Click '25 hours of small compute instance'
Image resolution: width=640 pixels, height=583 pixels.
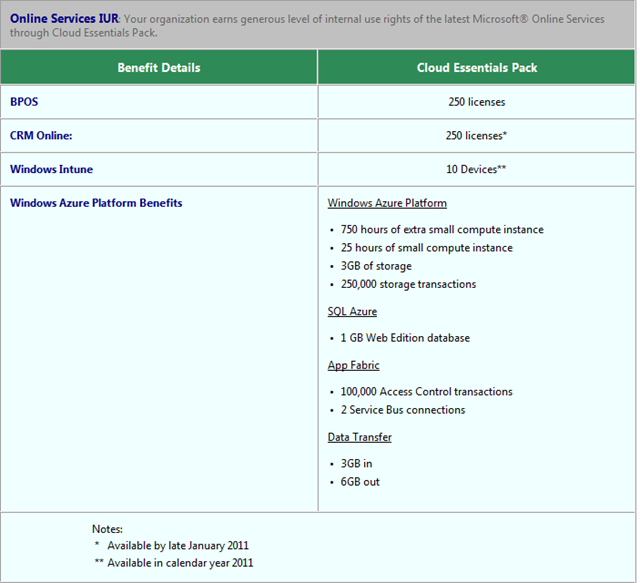click(427, 248)
